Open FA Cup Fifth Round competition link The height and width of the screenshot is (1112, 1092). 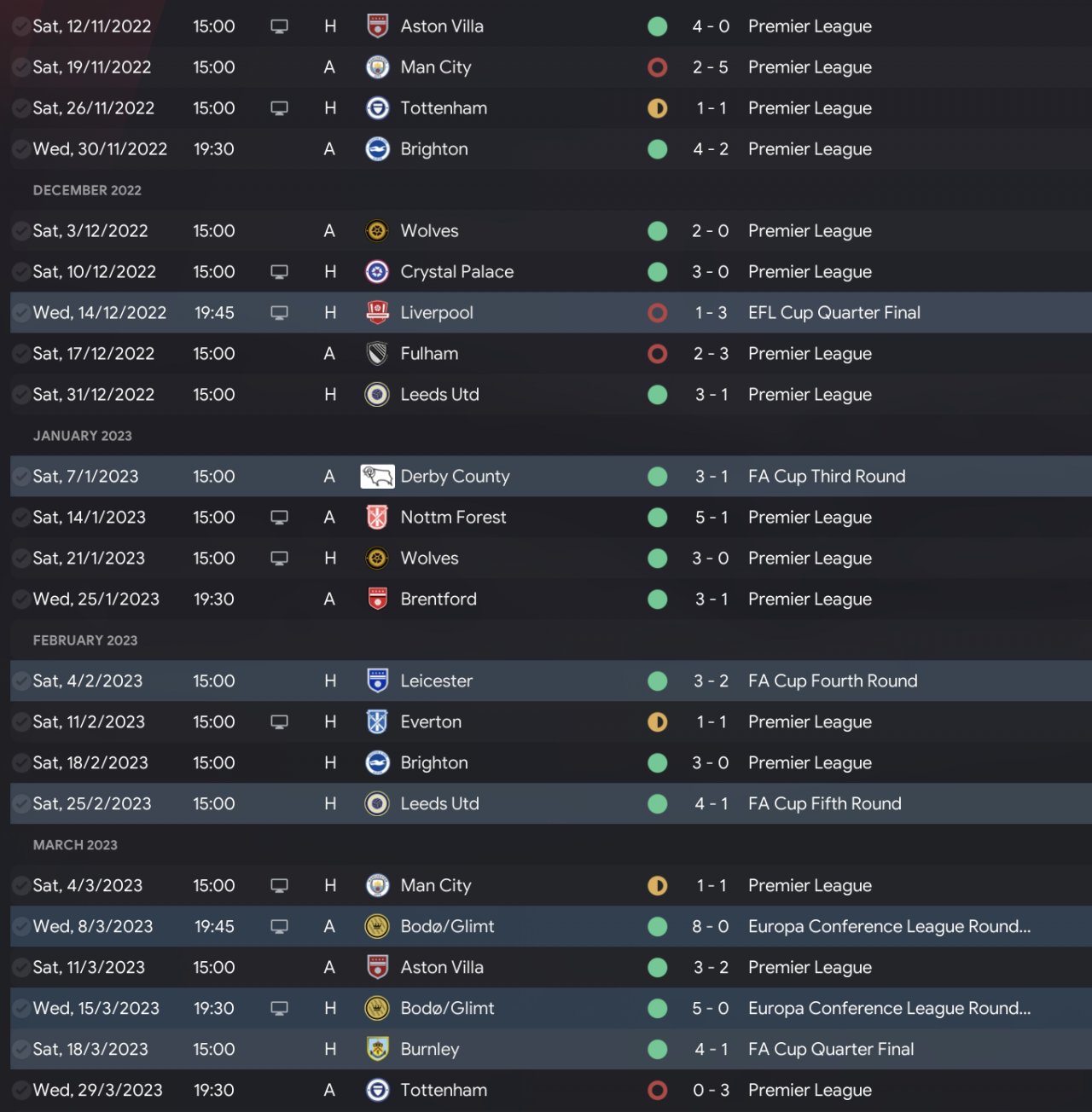(x=824, y=804)
